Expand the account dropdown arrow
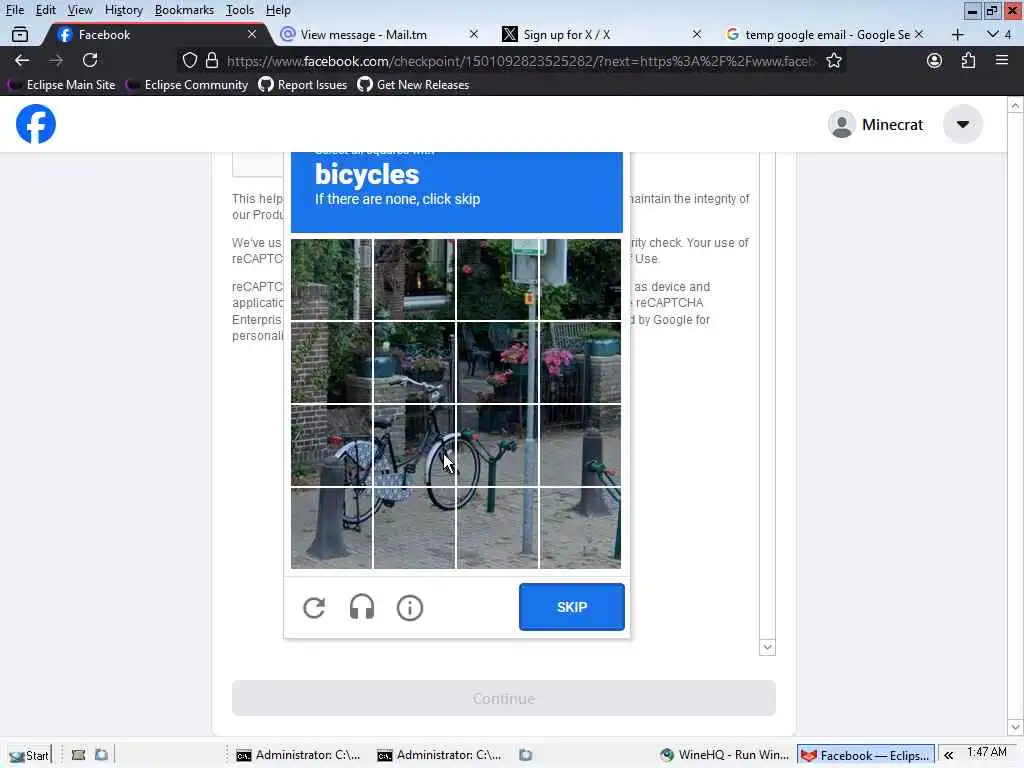Screen dimensions: 1024x768 point(963,124)
